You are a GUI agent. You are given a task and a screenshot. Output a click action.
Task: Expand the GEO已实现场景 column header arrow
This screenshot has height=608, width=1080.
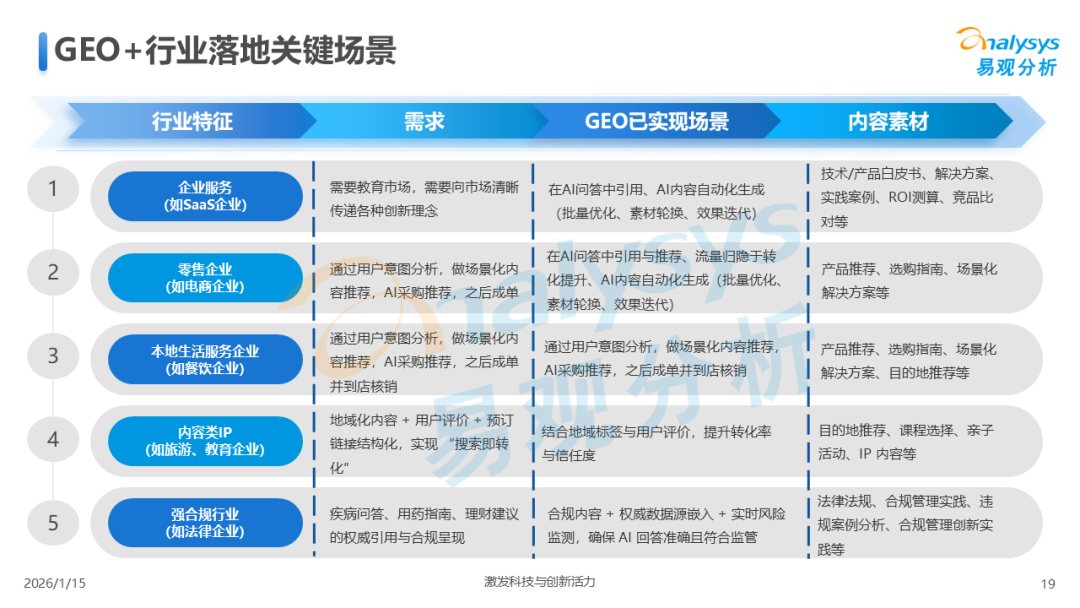pyautogui.click(x=658, y=122)
